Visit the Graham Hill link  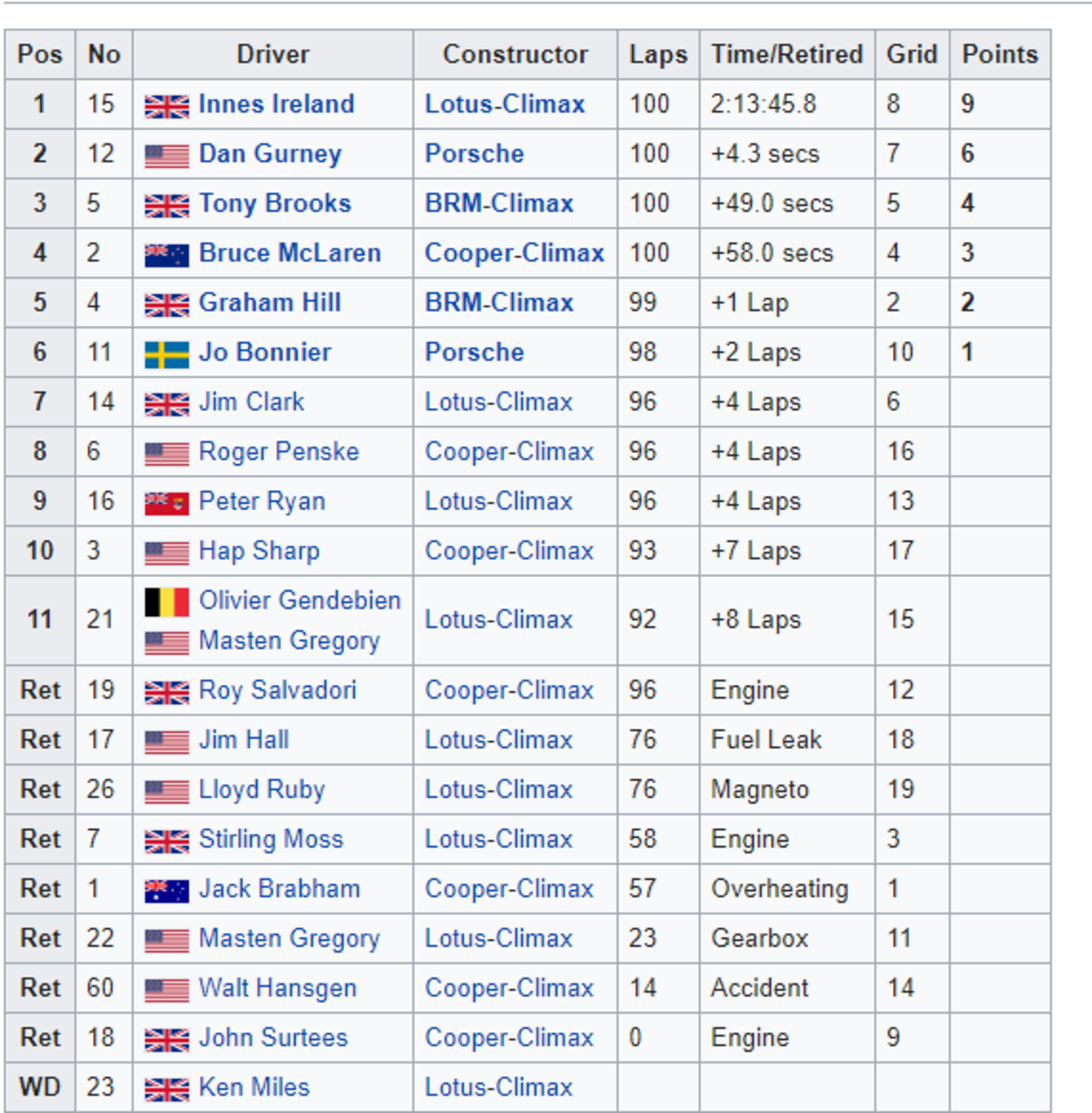click(x=270, y=302)
